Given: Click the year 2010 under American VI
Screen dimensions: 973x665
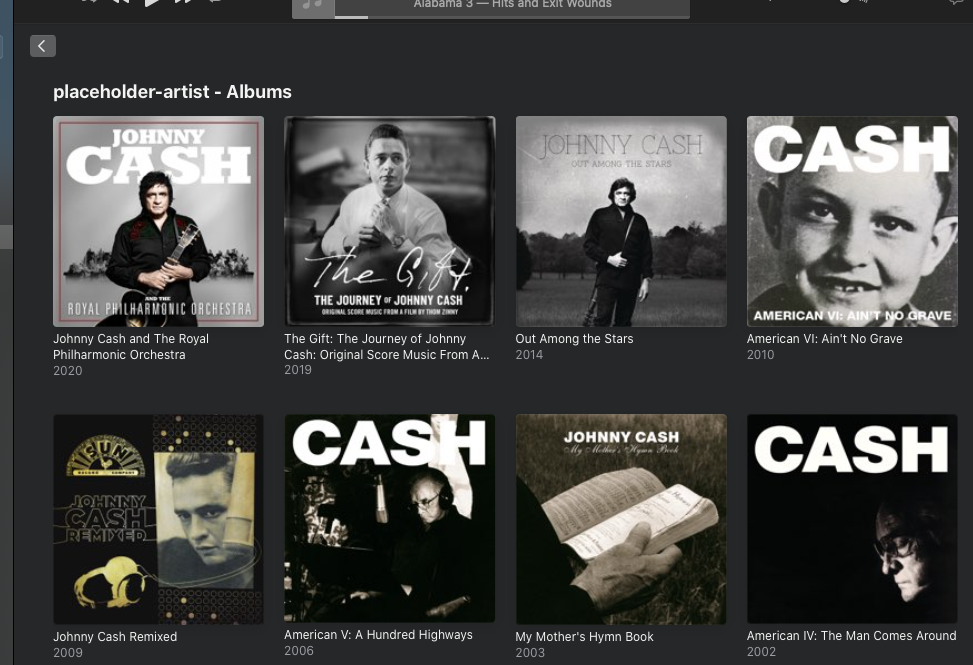Looking at the screenshot, I should click(x=761, y=355).
